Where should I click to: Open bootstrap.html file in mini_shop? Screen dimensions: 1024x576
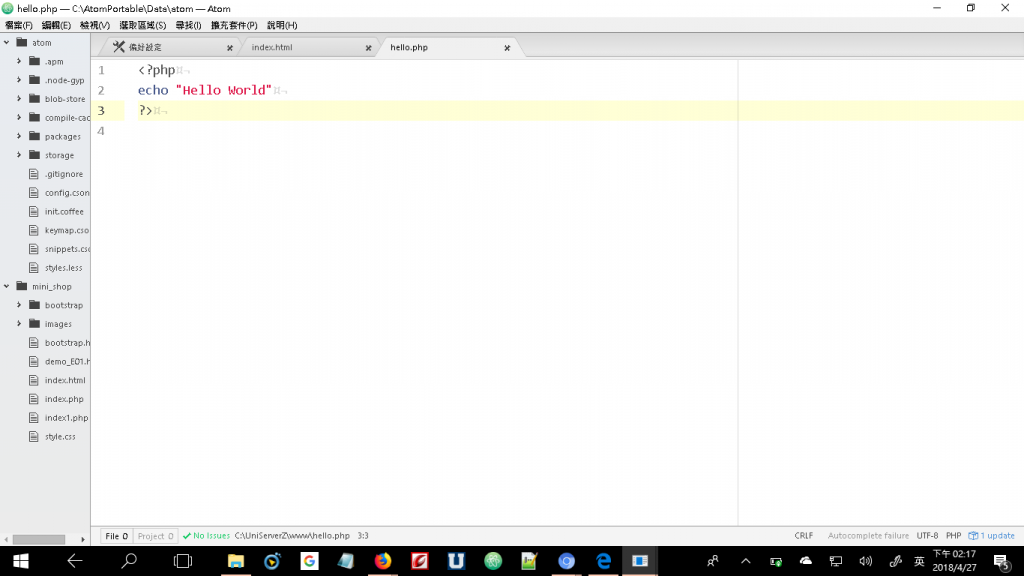click(67, 342)
